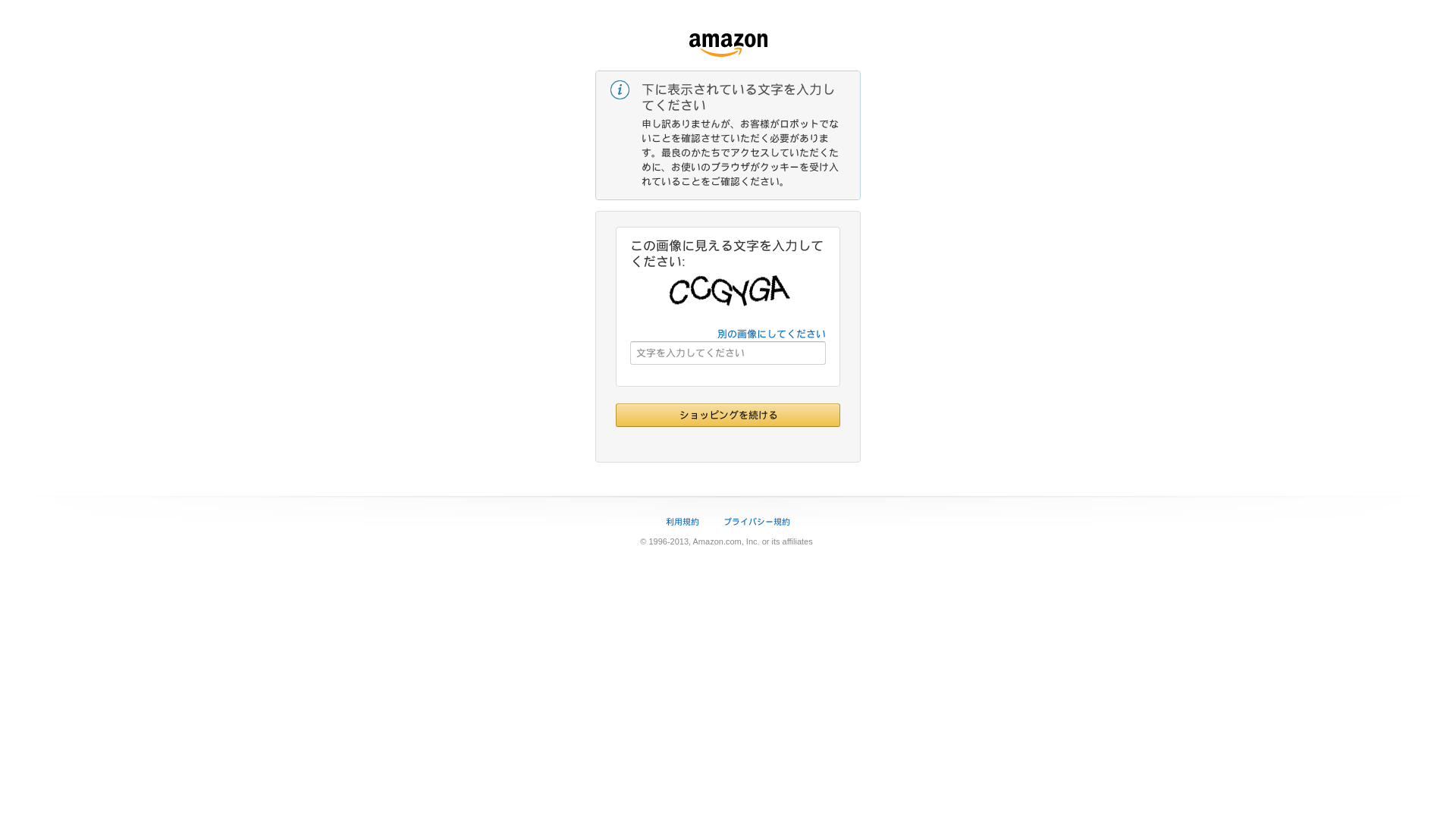Screen dimensions: 1456x819
Task: Focus the 文字を入力してください text field
Action: coord(728,353)
